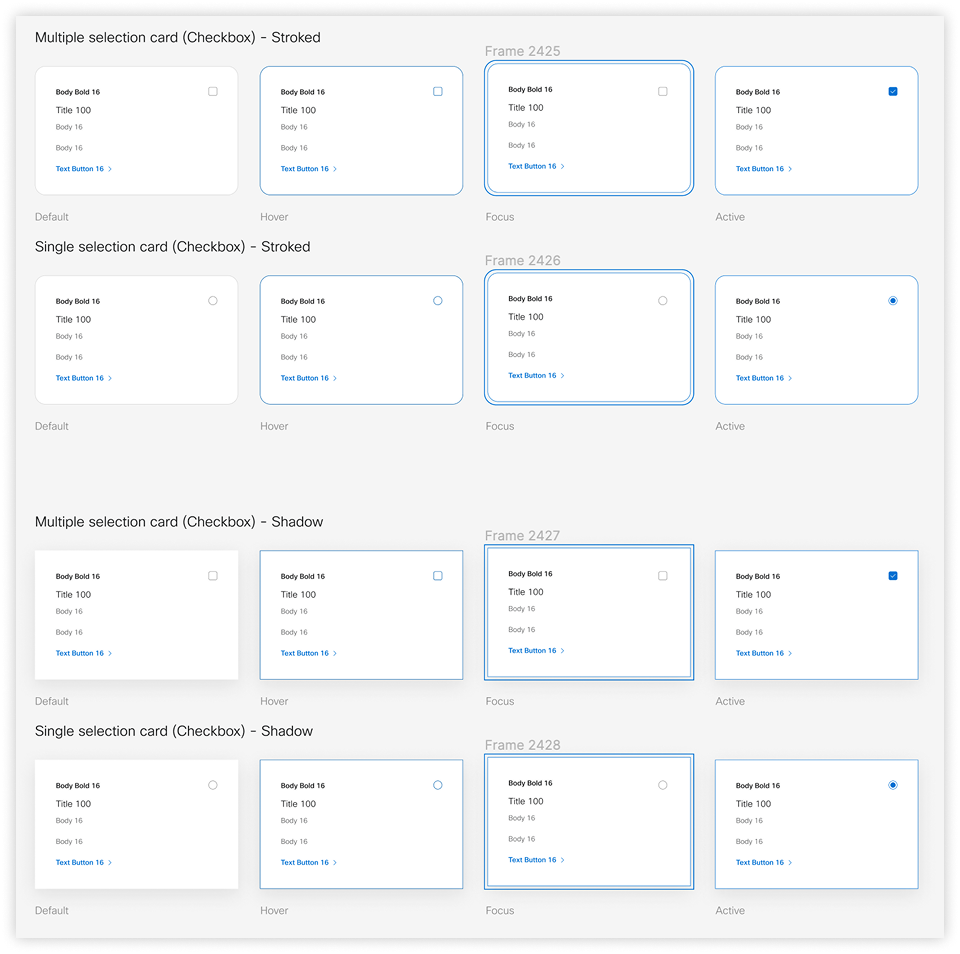The width and height of the screenshot is (960, 954).
Task: Select the Frame 2425 label
Action: tap(522, 51)
